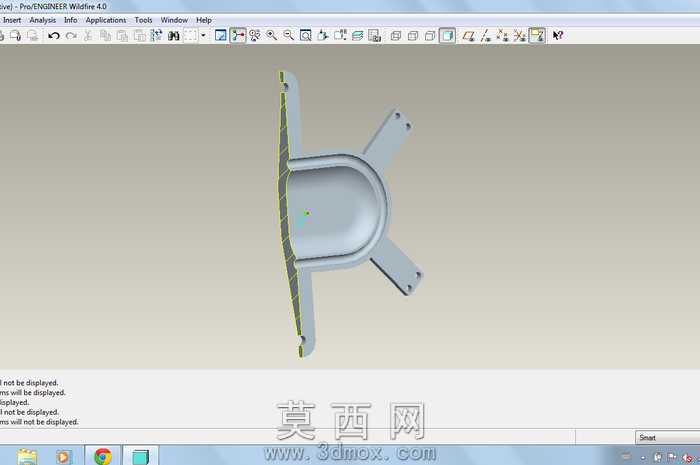Click the "ms will not be displayed." message
The height and width of the screenshot is (465, 700).
(x=39, y=422)
